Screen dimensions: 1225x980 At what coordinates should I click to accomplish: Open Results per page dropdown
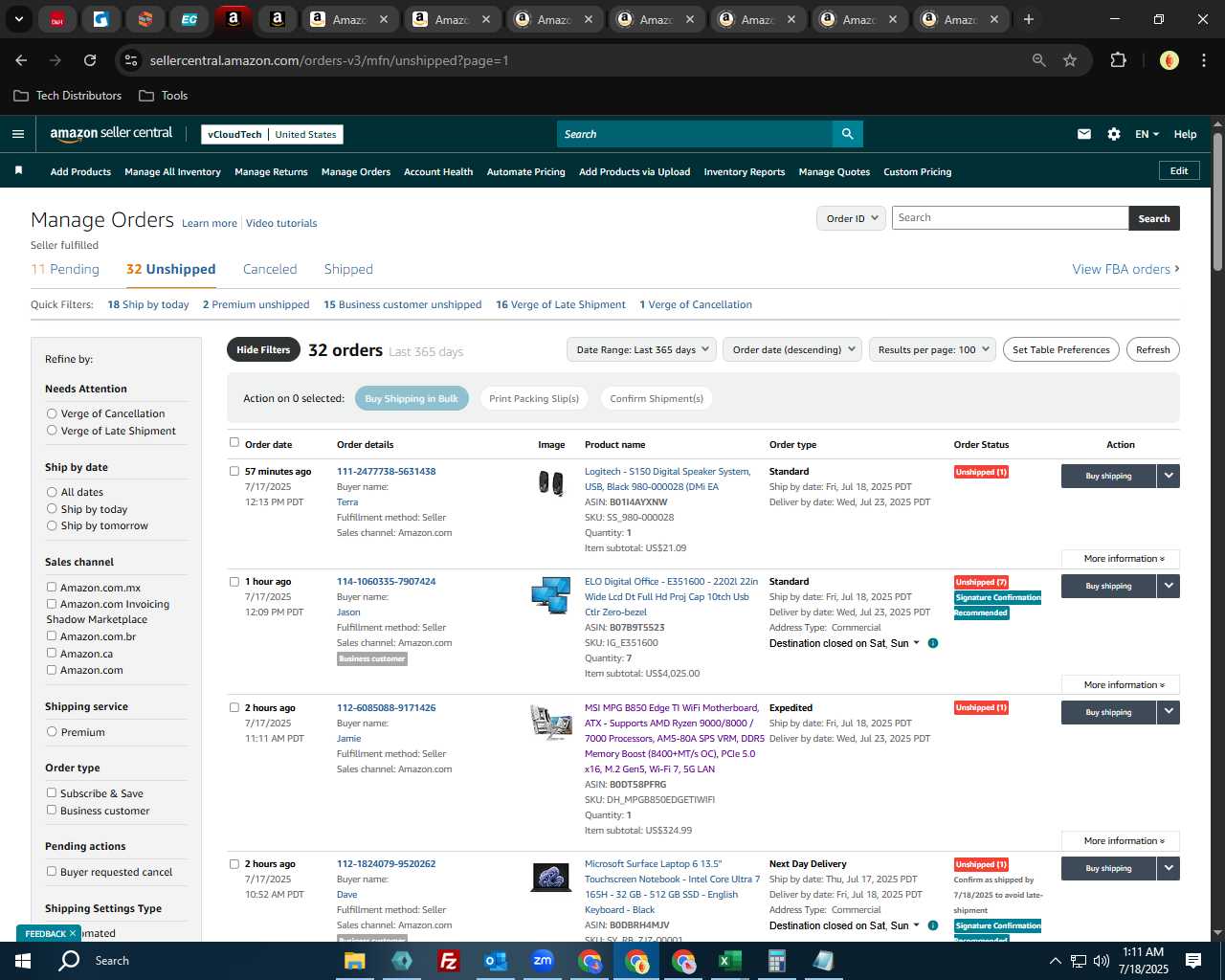point(932,349)
